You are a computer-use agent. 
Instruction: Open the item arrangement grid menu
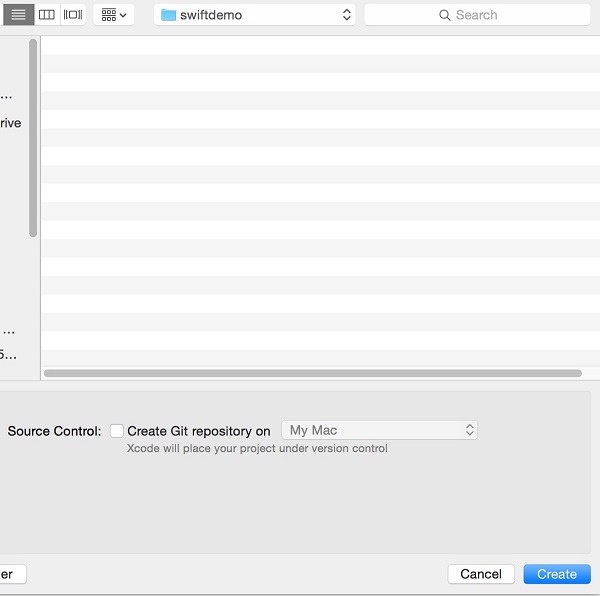[x=114, y=15]
